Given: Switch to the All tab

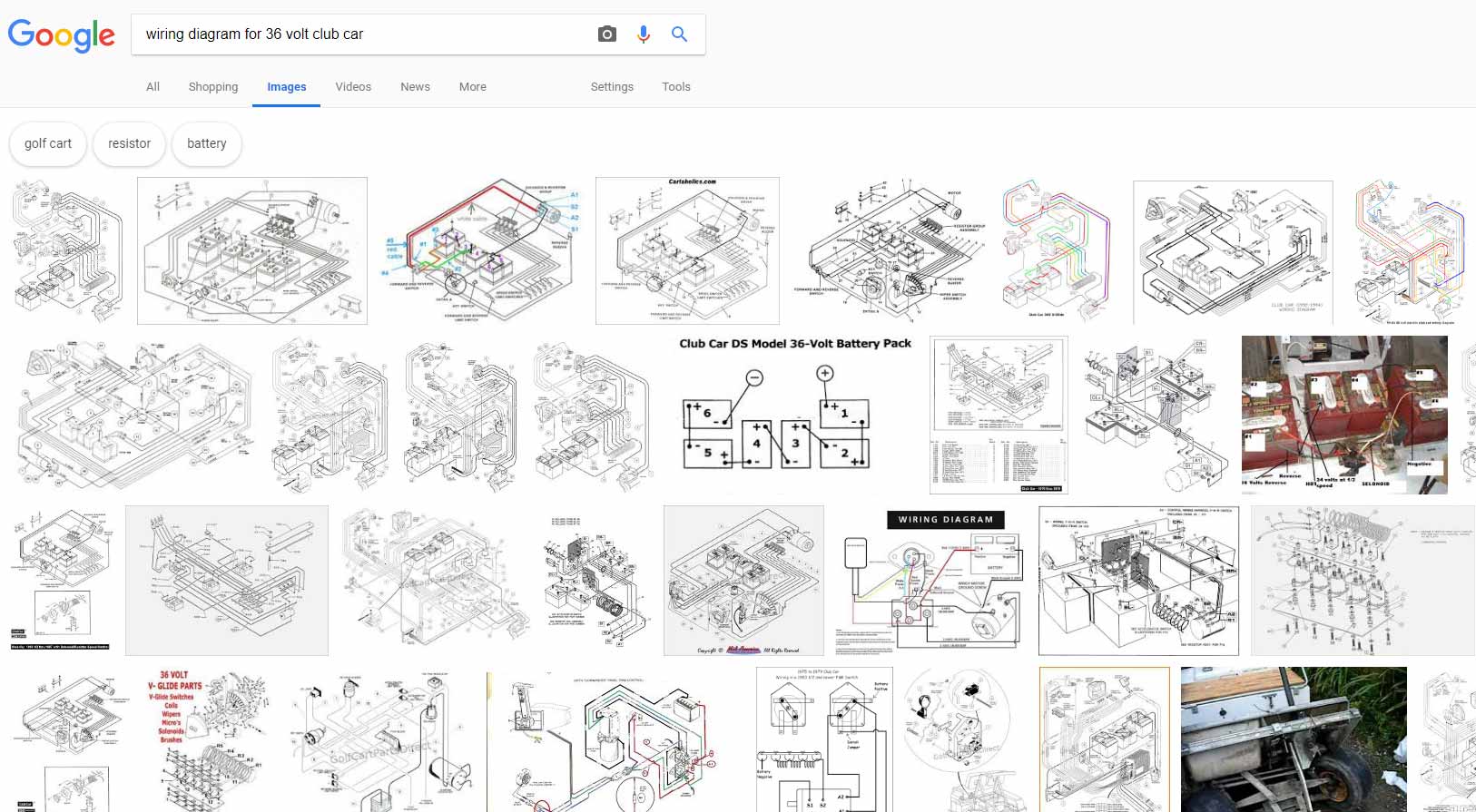Looking at the screenshot, I should [153, 87].
